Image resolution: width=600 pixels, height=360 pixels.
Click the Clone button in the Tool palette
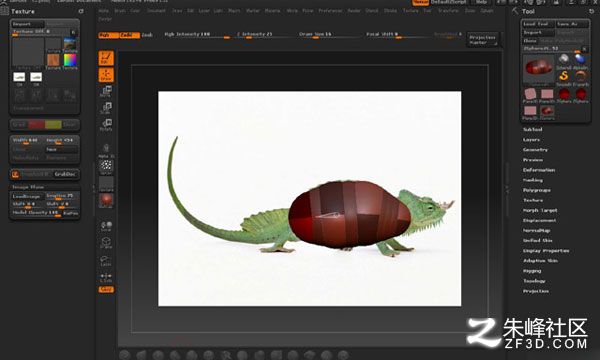[531, 41]
